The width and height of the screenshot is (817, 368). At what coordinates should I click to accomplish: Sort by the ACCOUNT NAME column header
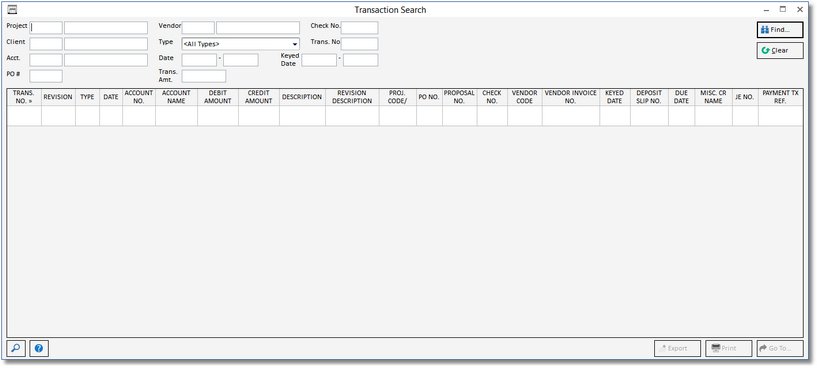(177, 97)
